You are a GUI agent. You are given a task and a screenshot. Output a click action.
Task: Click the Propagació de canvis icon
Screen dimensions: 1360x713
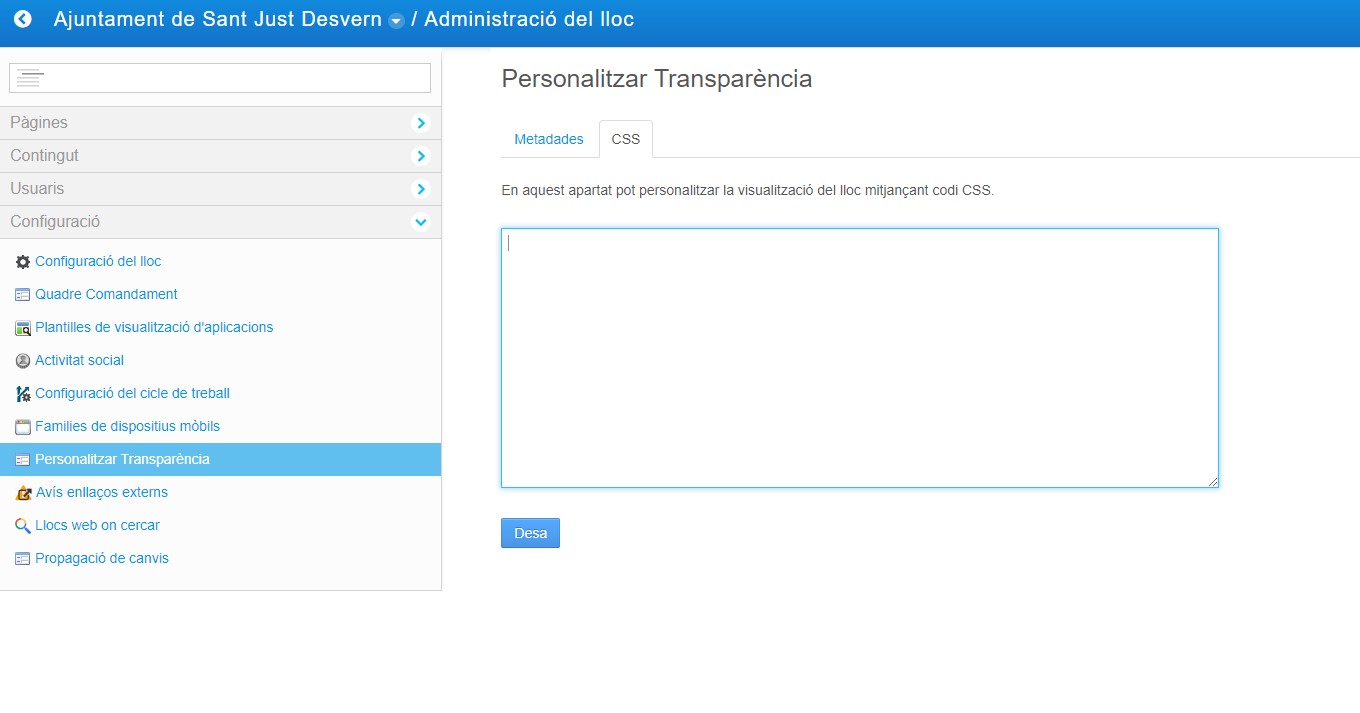23,559
